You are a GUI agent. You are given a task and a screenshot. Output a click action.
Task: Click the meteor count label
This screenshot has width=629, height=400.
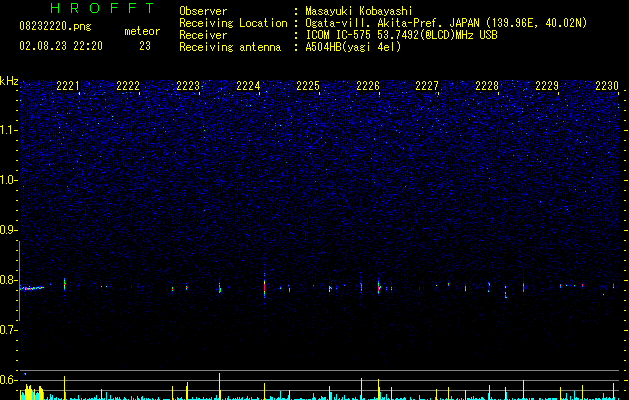[x=142, y=31]
